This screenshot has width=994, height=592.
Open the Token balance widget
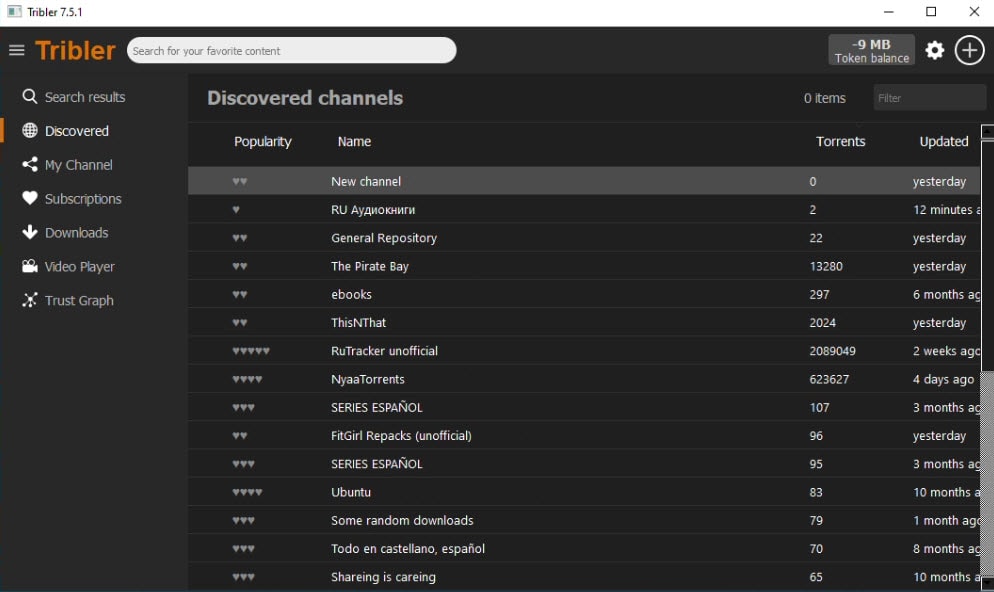tap(871, 51)
